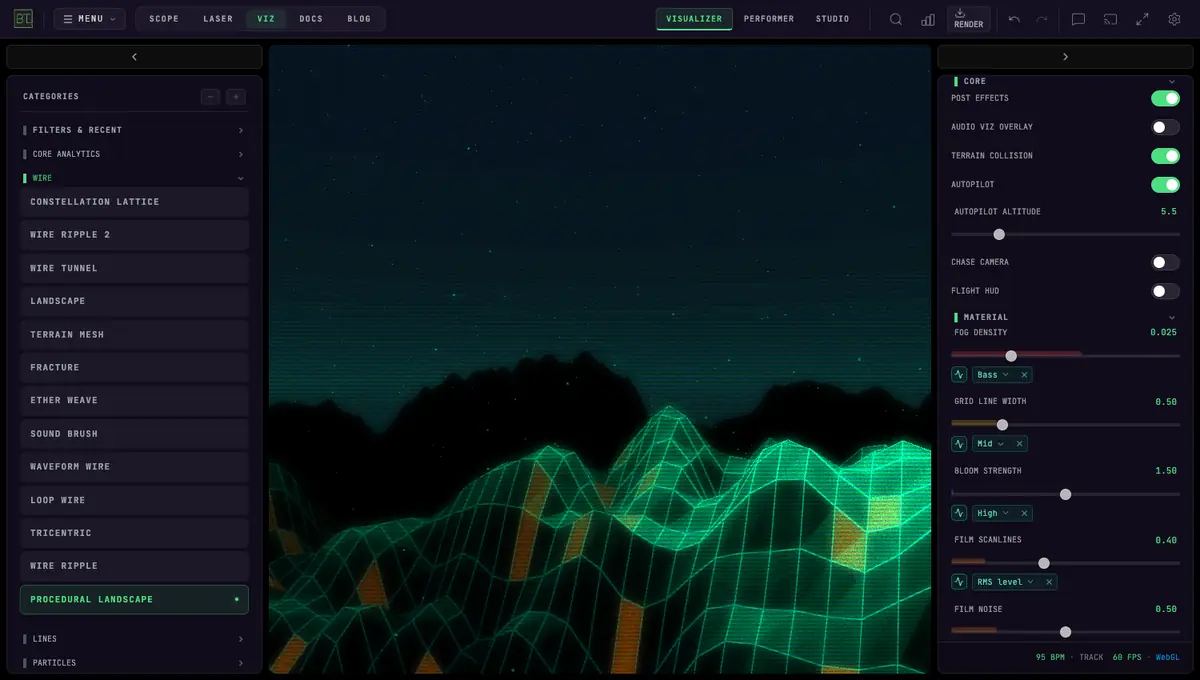This screenshot has width=1200, height=680.
Task: Remove the RMS level audio mapping
Action: click(1049, 582)
